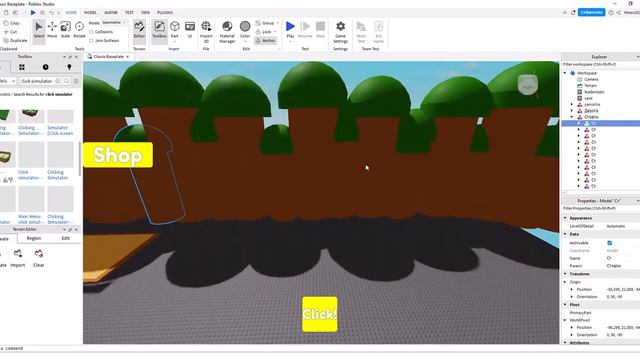Open Game Settings gear
This screenshot has width=640, height=360.
340,32
